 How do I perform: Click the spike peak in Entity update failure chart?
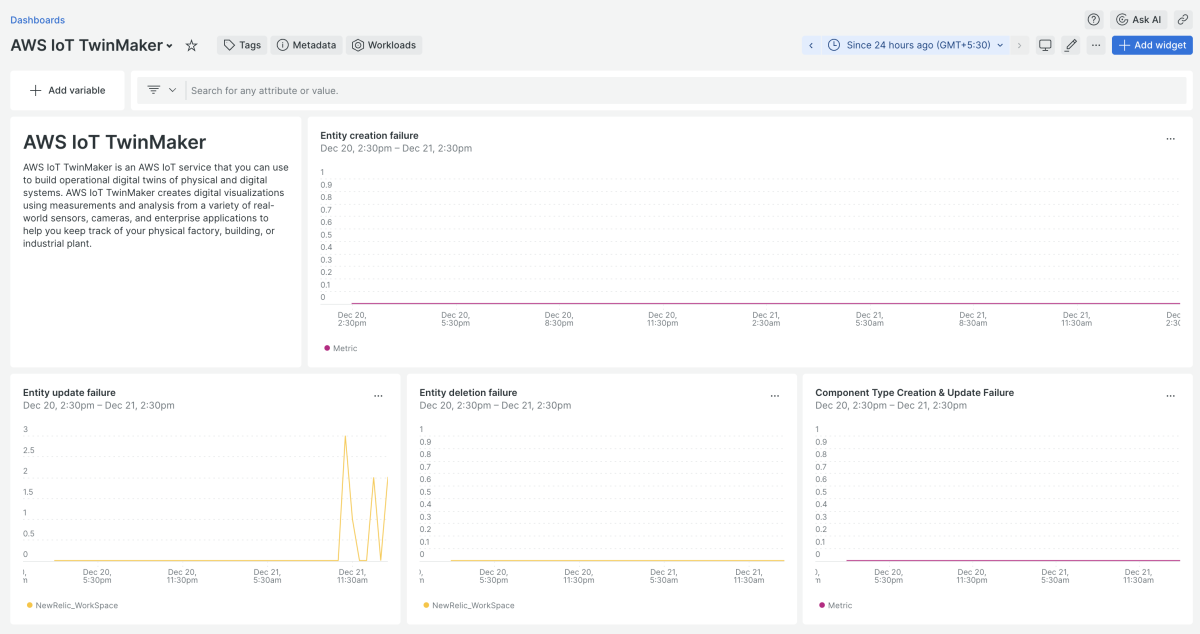pyautogui.click(x=345, y=436)
